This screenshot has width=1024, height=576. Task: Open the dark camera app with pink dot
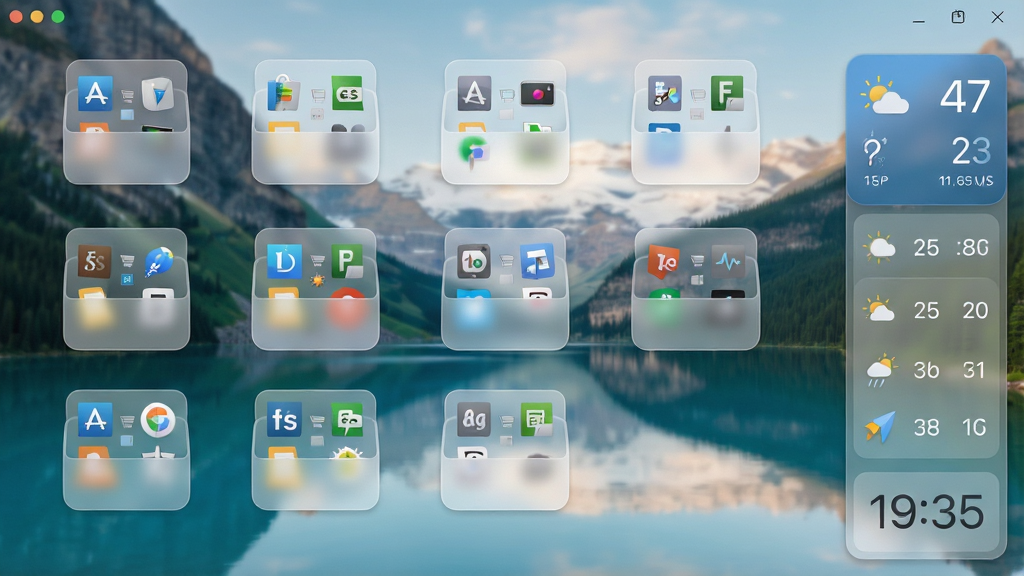[x=537, y=94]
